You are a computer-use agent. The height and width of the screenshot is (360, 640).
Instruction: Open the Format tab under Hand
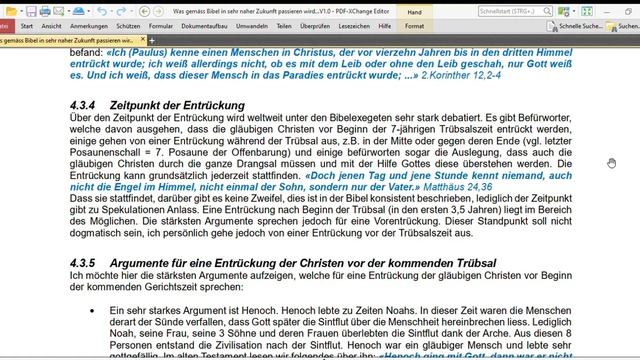pos(414,26)
